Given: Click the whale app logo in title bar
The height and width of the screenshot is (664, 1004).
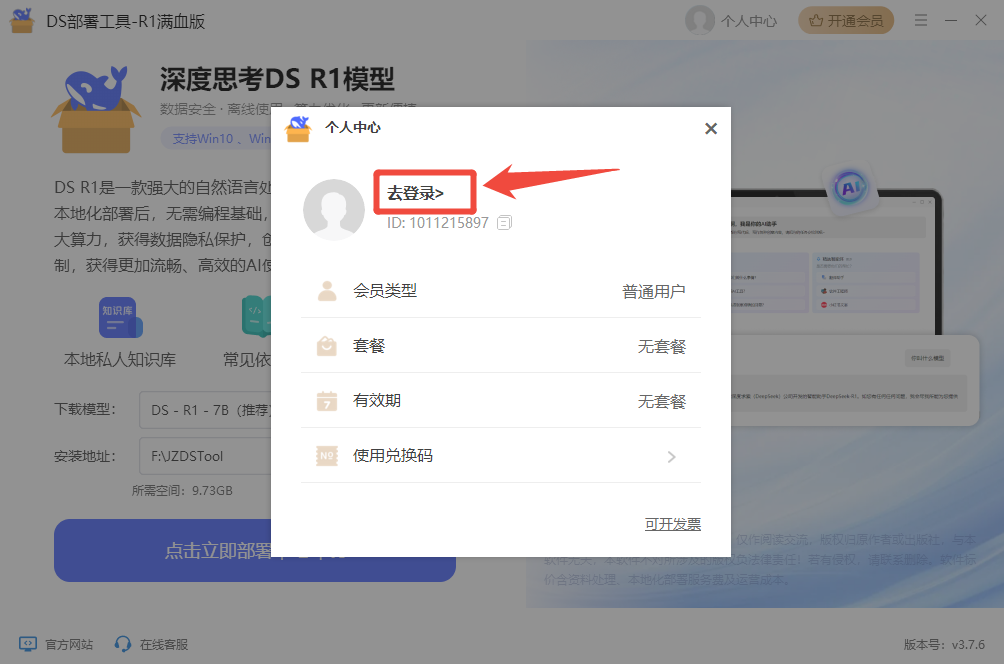Looking at the screenshot, I should [22, 20].
